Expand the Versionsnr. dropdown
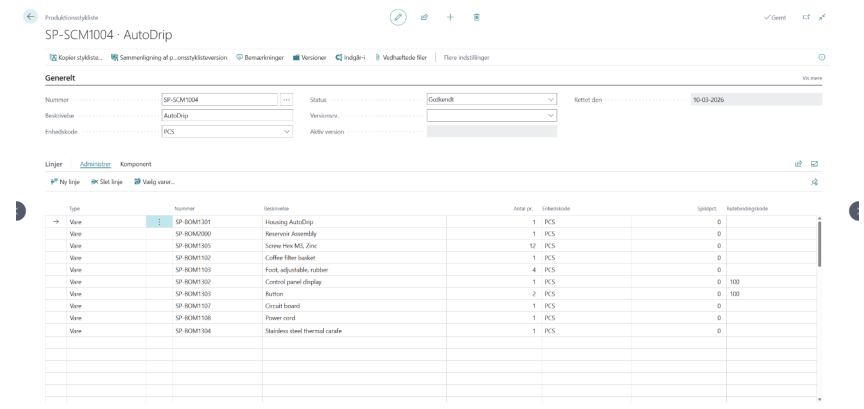 tap(492, 116)
